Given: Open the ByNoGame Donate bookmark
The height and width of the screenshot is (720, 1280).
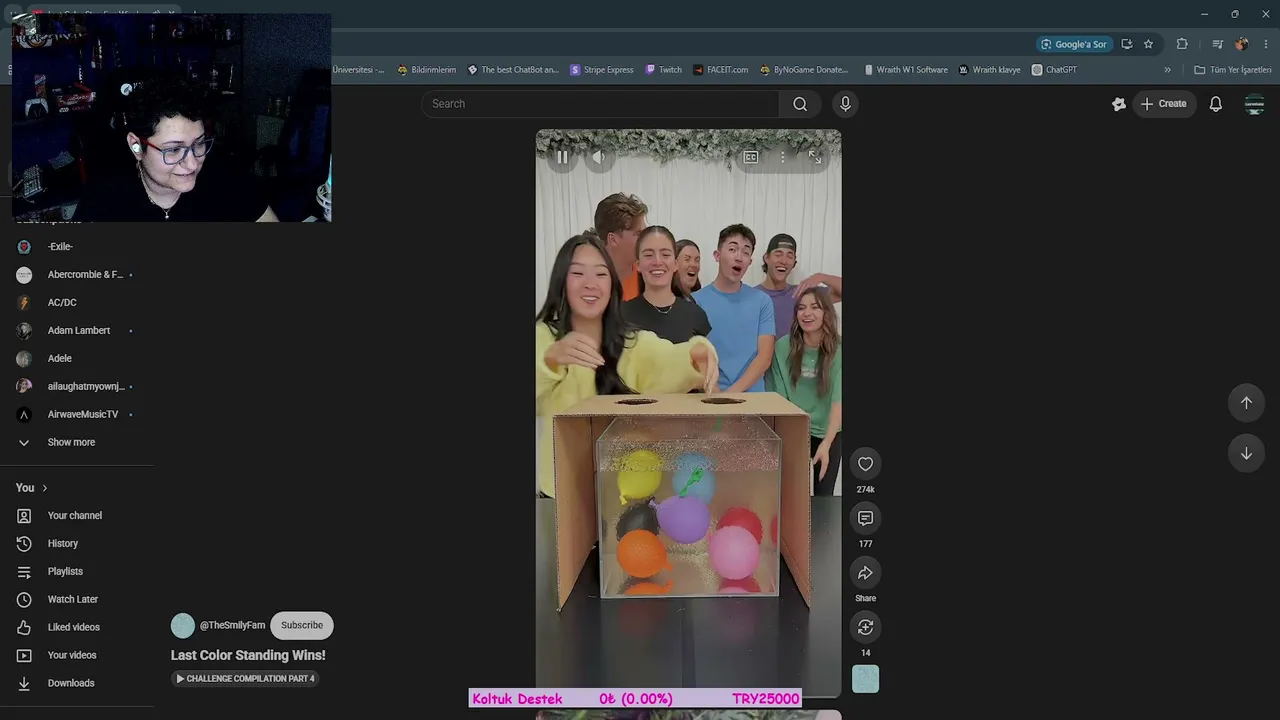Looking at the screenshot, I should (804, 70).
